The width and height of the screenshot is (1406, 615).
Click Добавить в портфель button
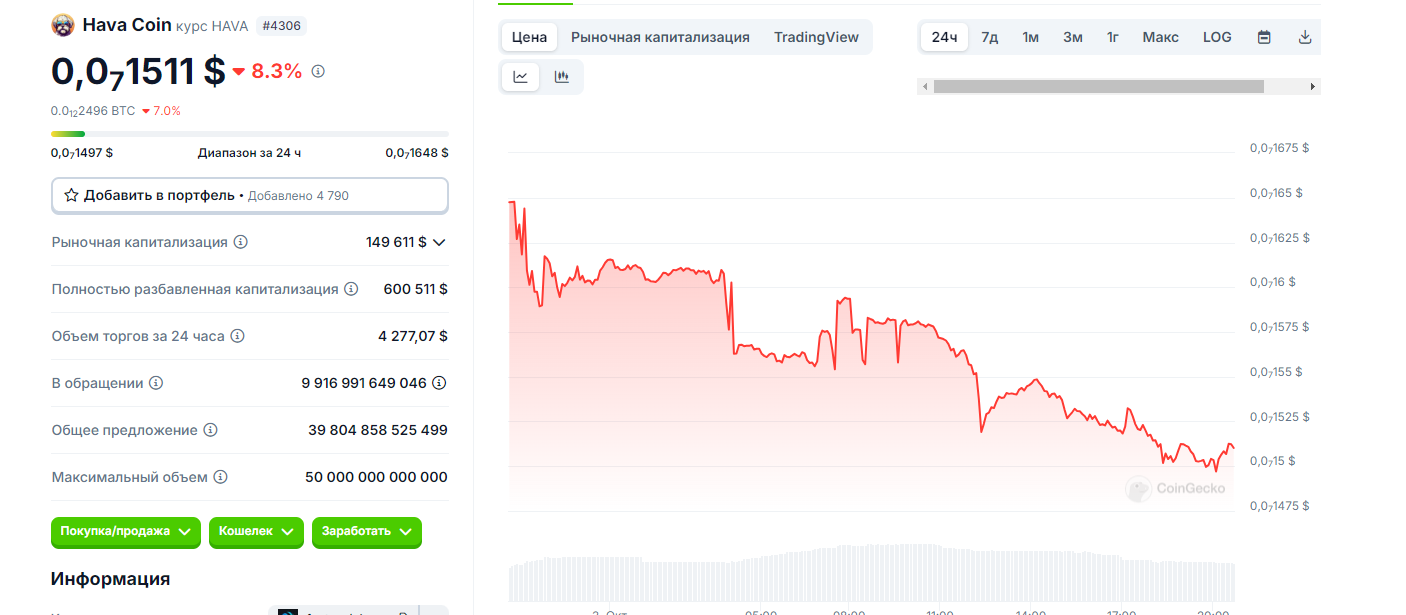tap(250, 195)
